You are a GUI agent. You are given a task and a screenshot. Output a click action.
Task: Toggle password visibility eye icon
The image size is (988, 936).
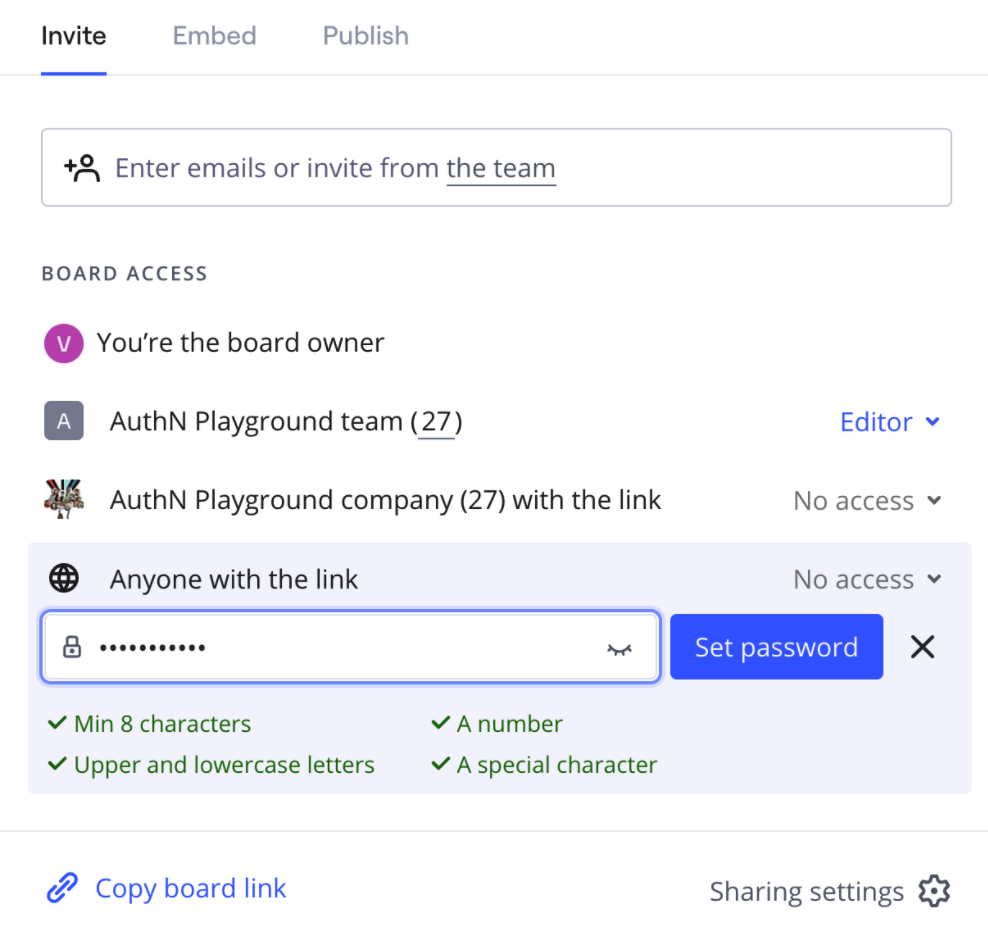[x=620, y=649]
